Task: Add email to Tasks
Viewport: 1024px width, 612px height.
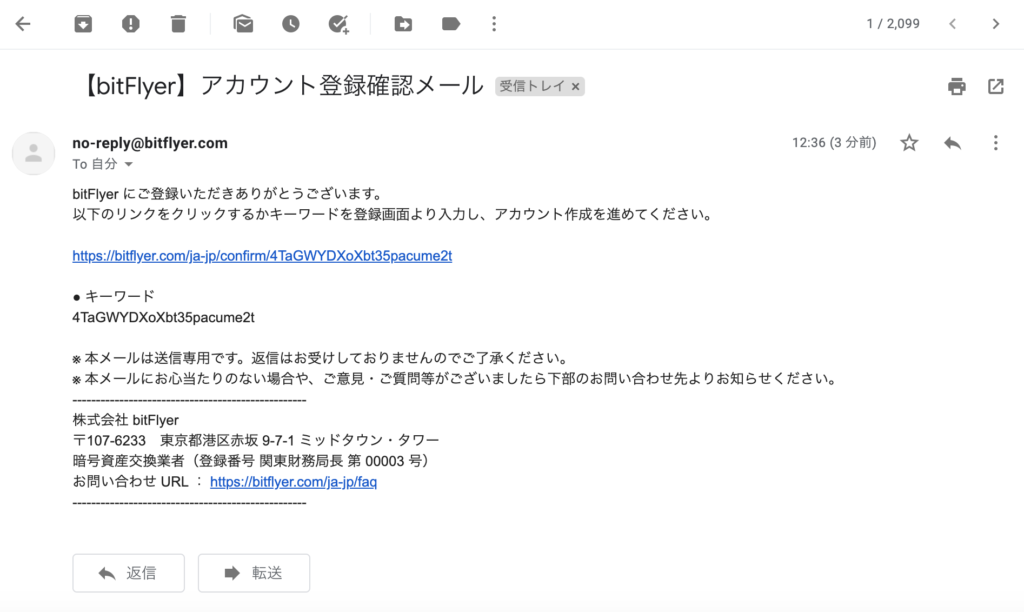Action: pyautogui.click(x=338, y=24)
